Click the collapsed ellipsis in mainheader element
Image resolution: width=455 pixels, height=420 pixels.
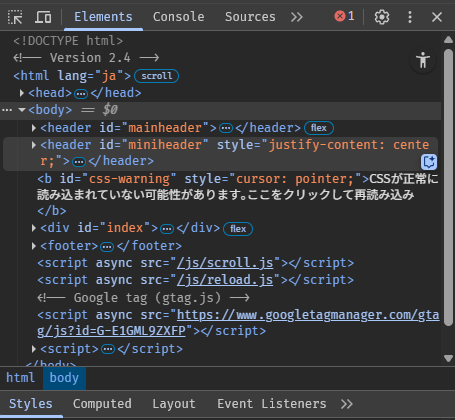(226, 128)
